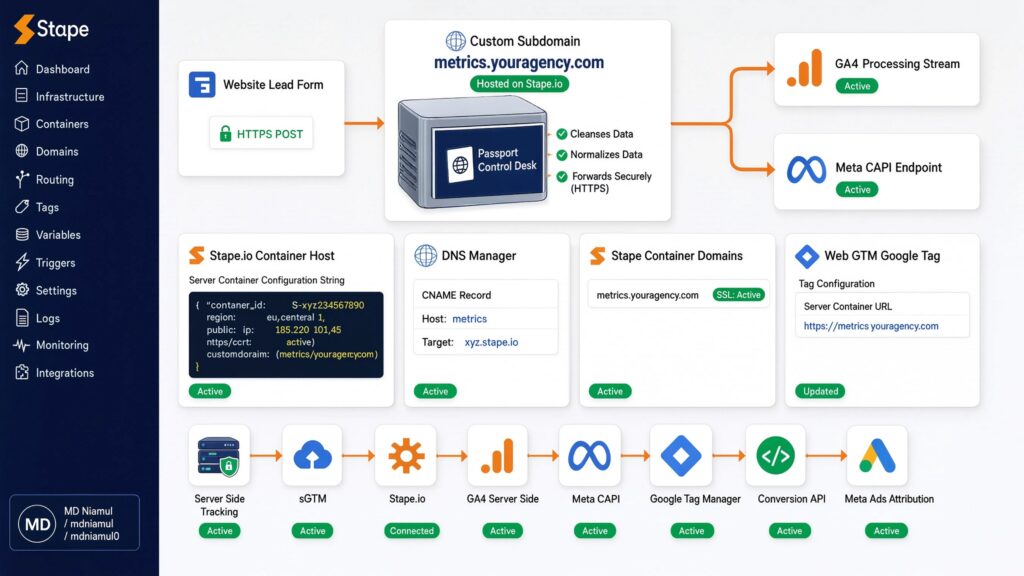Click the GA4 Server Side chart icon
The width and height of the screenshot is (1024, 576).
pyautogui.click(x=498, y=455)
